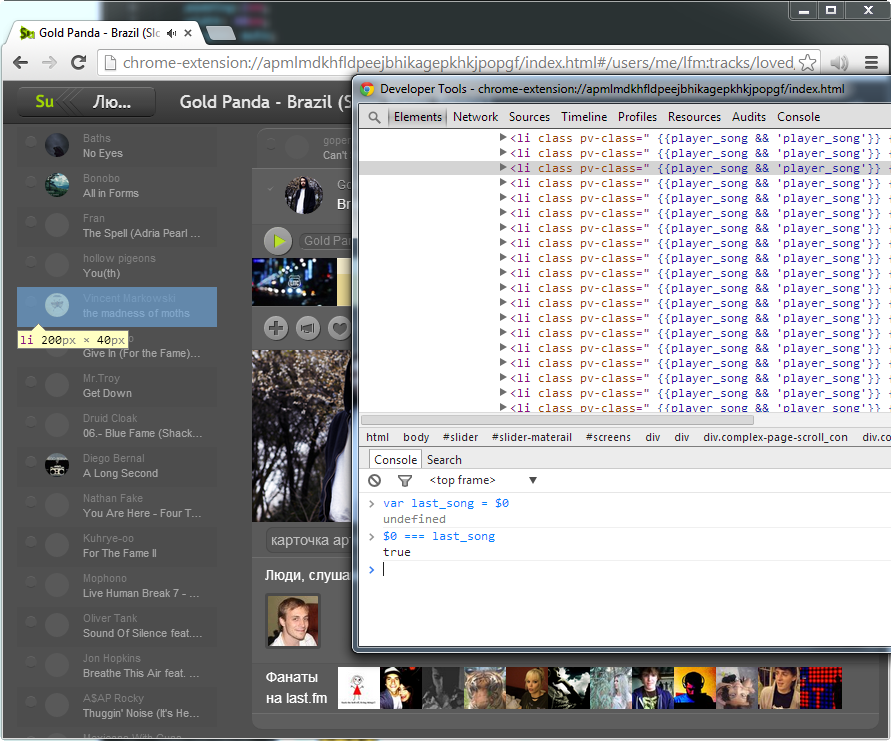The width and height of the screenshot is (891, 741).
Task: Go forward with the browser forward arrow
Action: [49, 63]
